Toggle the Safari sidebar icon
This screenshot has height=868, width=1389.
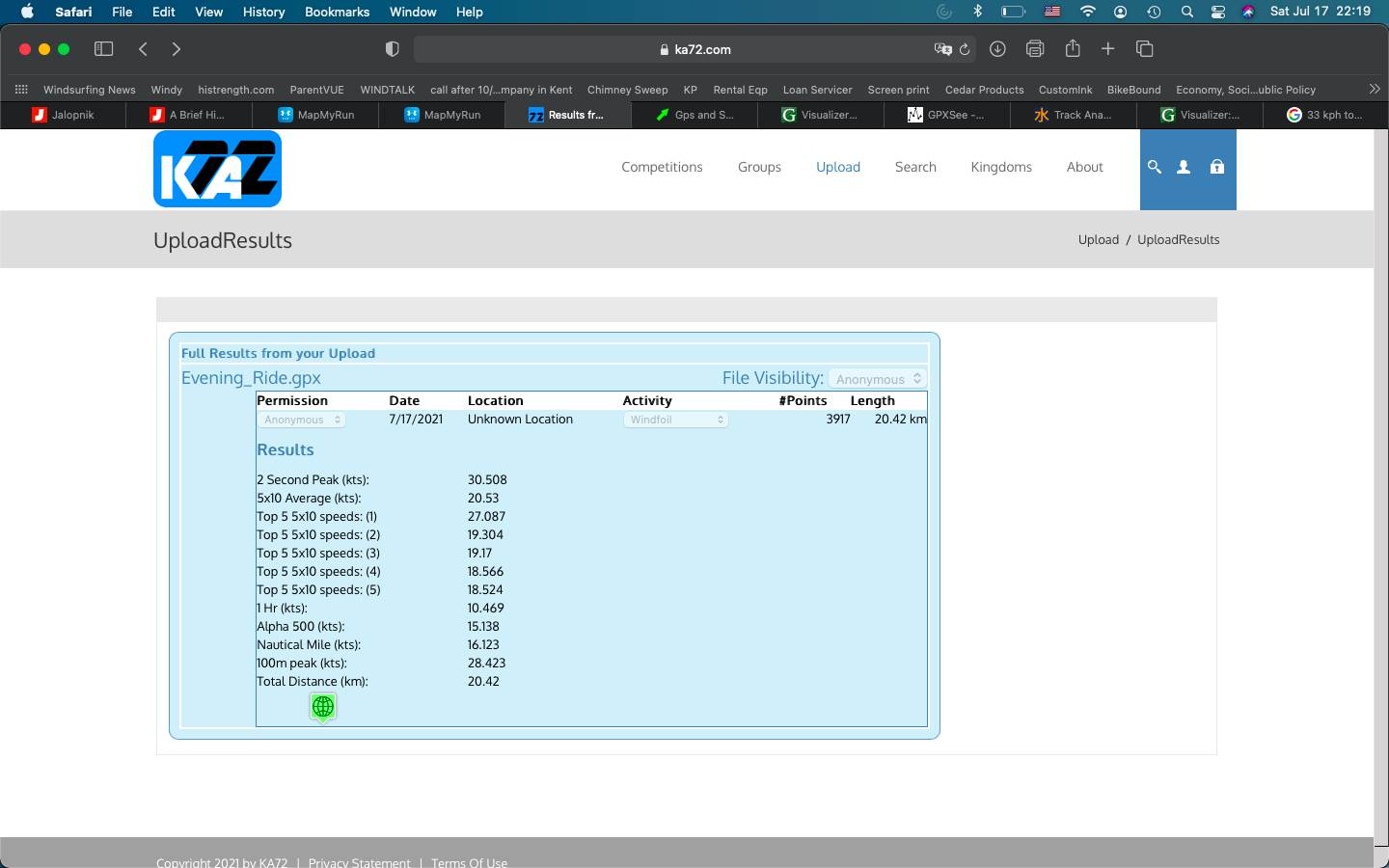[103, 49]
